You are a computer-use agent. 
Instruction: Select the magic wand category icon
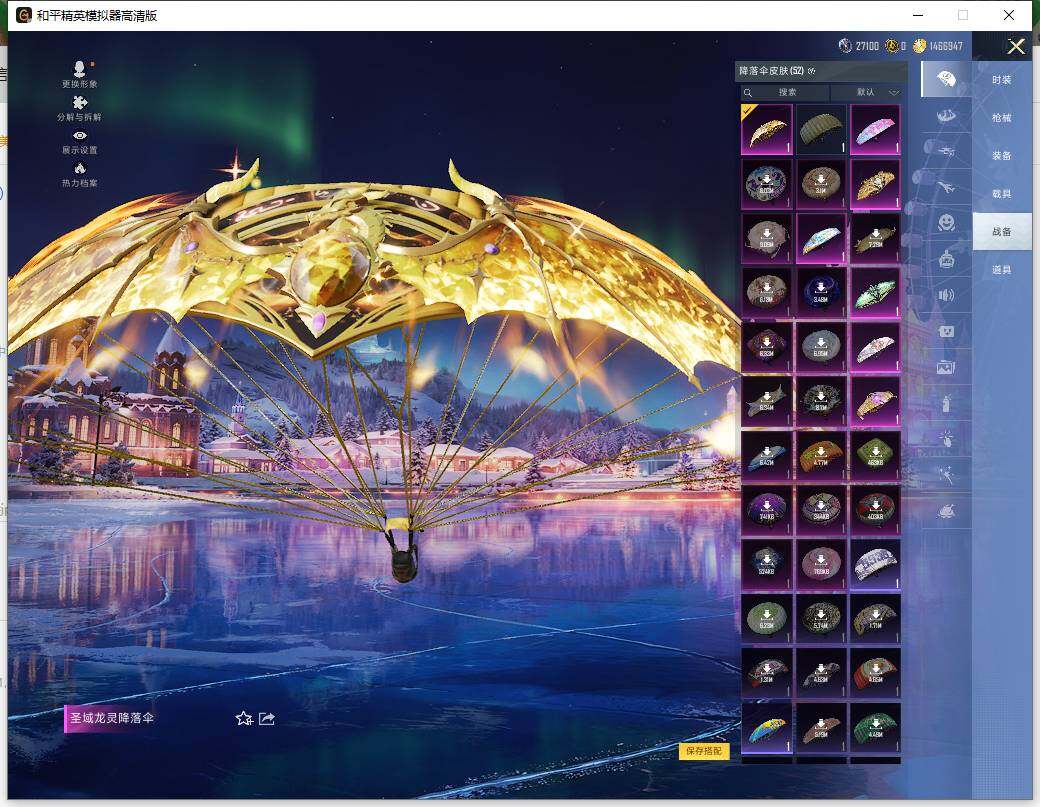[946, 474]
